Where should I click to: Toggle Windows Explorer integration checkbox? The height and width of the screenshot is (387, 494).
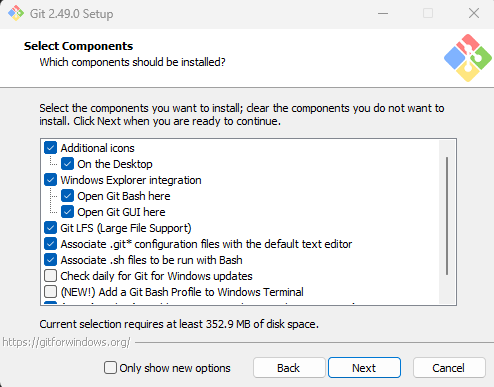[50, 180]
